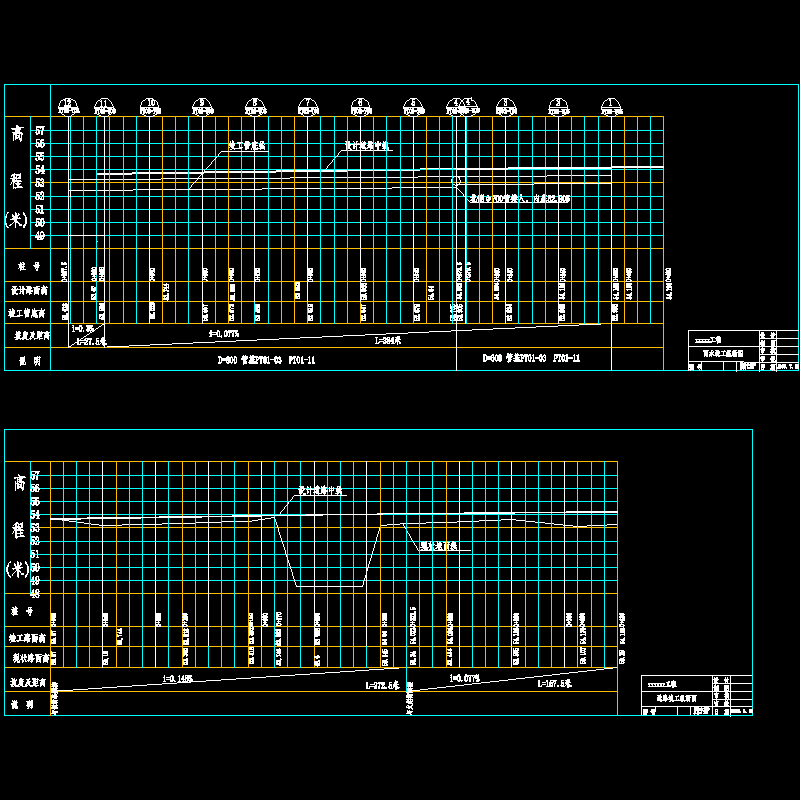Select the 施工管底线 leader annotation
The image size is (800, 800).
coord(247,146)
